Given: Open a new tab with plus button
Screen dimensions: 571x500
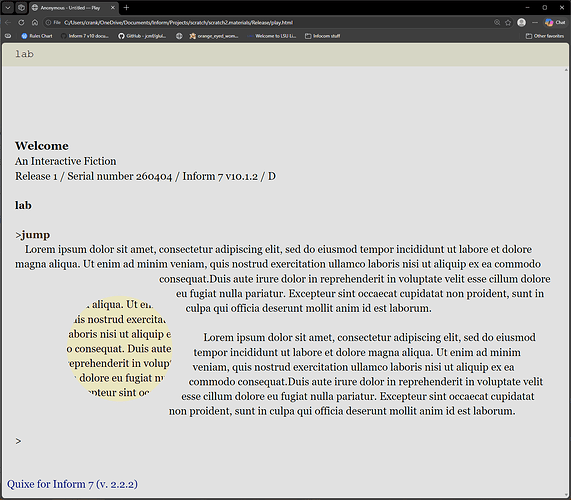Looking at the screenshot, I should pyautogui.click(x=126, y=7).
